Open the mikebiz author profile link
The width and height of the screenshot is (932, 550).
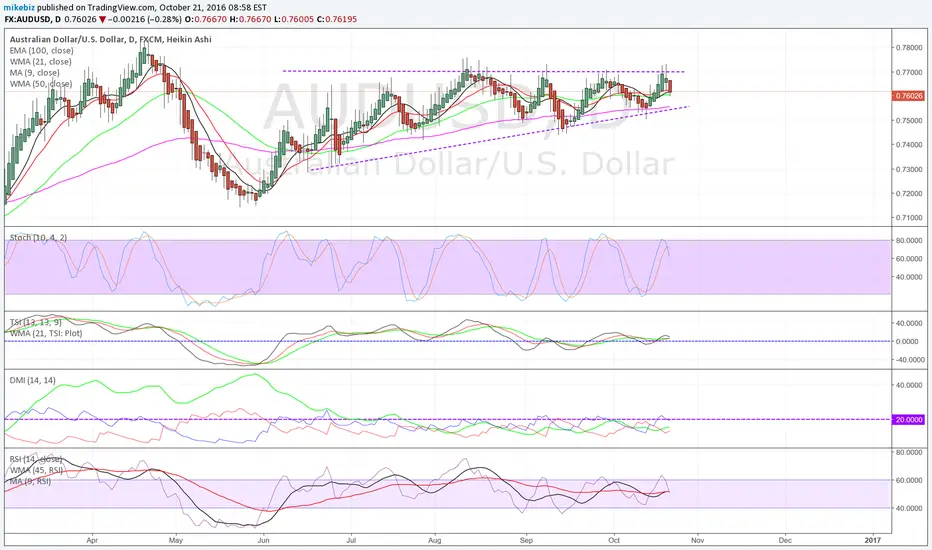pos(18,8)
